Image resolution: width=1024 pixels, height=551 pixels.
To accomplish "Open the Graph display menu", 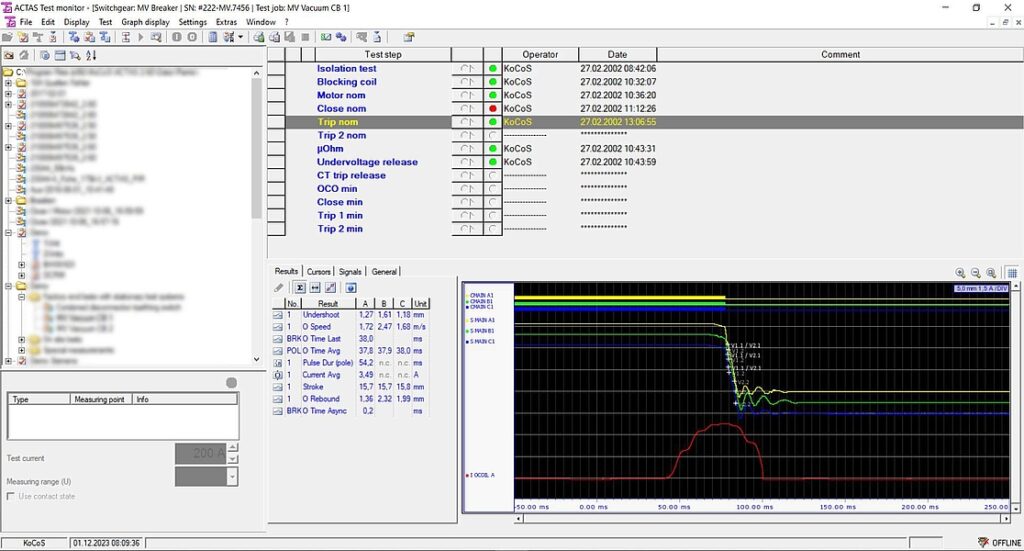I will [x=145, y=22].
